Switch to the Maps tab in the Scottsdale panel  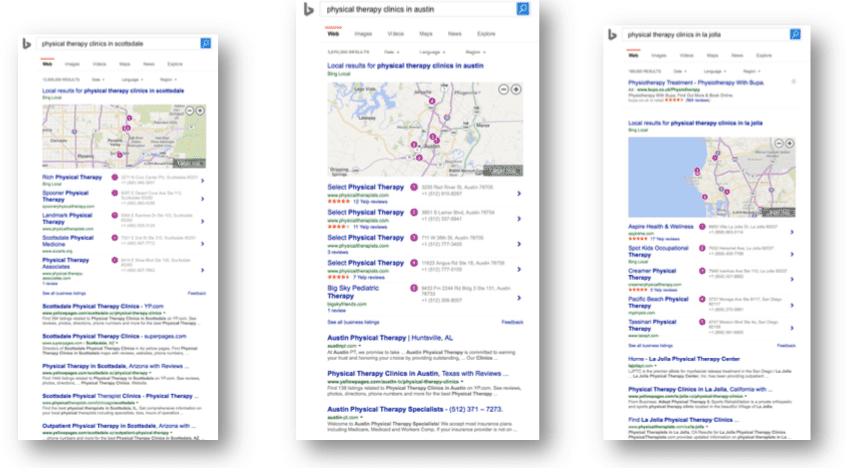coord(125,64)
